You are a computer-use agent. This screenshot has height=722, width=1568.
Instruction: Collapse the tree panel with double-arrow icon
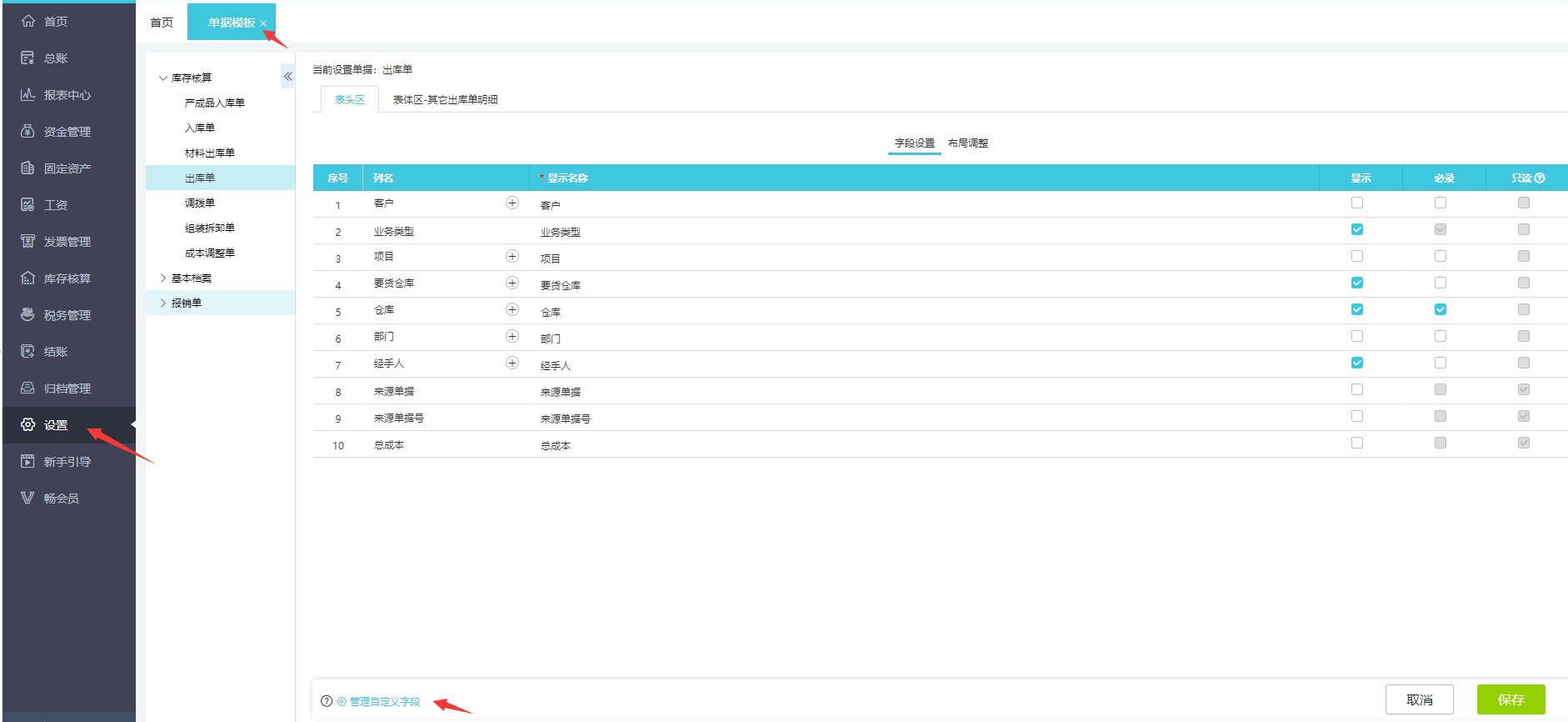click(x=287, y=76)
